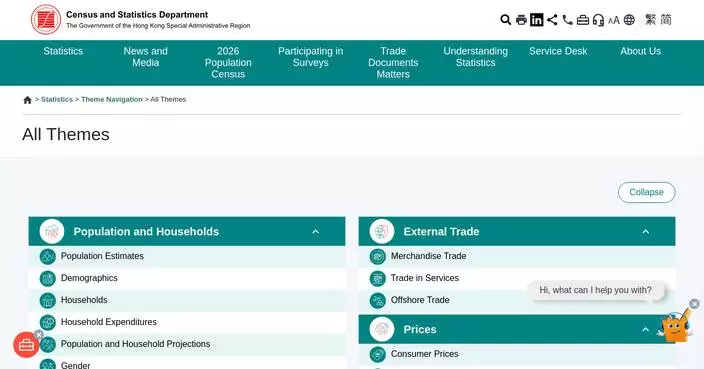Click Statistics breadcrumb link
This screenshot has width=704, height=369.
coord(57,99)
